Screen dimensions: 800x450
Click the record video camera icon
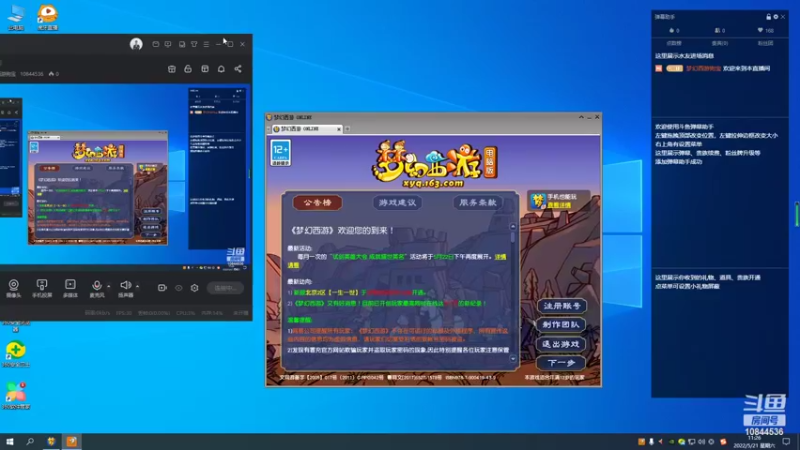point(162,288)
